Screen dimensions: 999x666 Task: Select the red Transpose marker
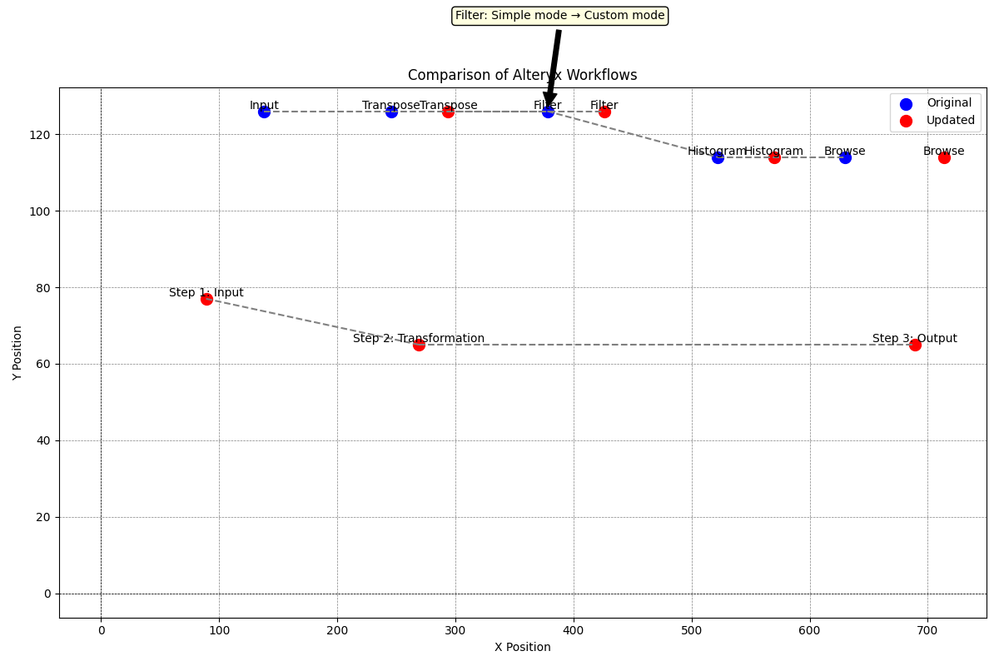448,112
